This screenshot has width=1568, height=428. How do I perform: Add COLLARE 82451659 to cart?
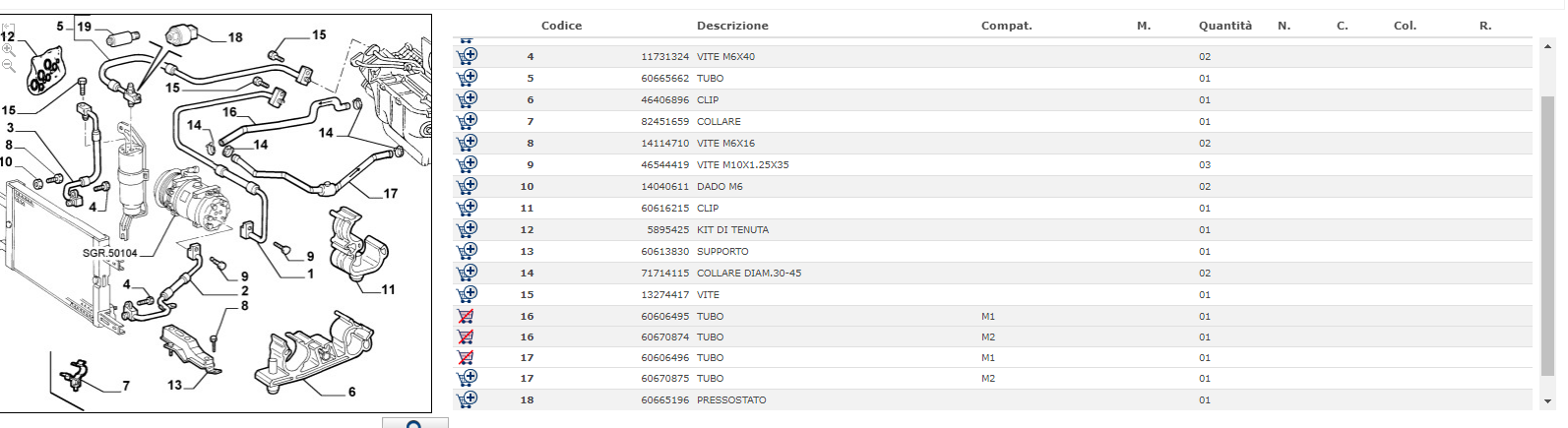468,121
